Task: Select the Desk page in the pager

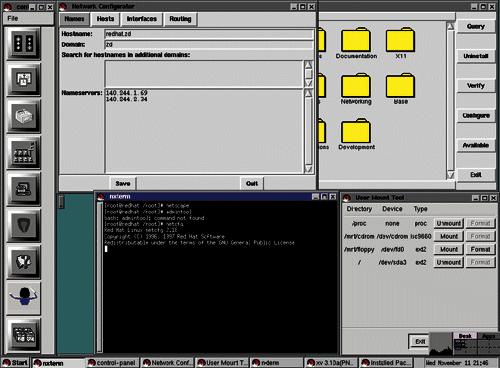Action: tap(465, 336)
